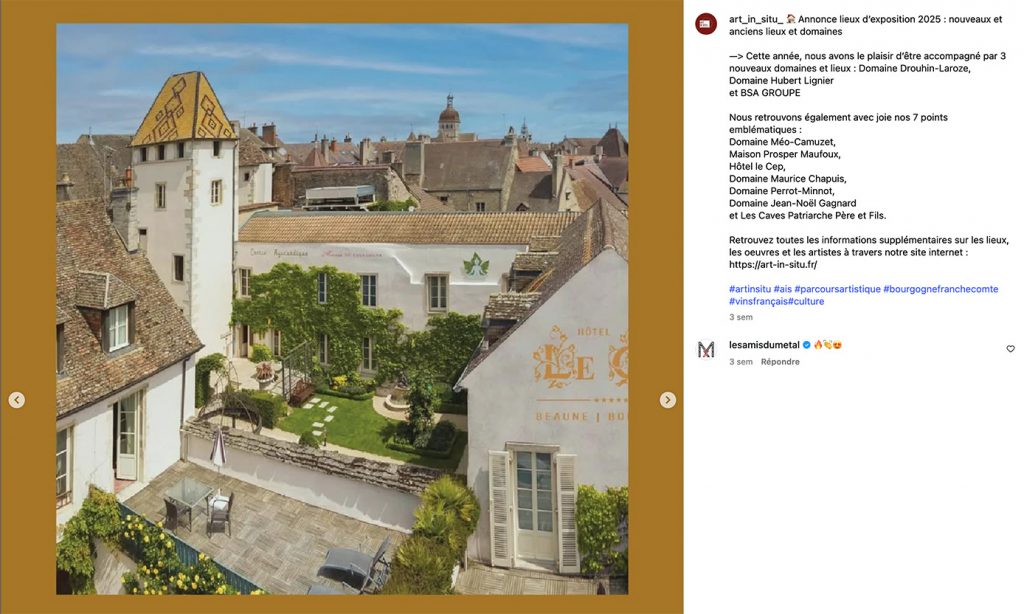The image size is (1024, 614).
Task: Go to the previous photo in carousel
Action: coord(17,400)
